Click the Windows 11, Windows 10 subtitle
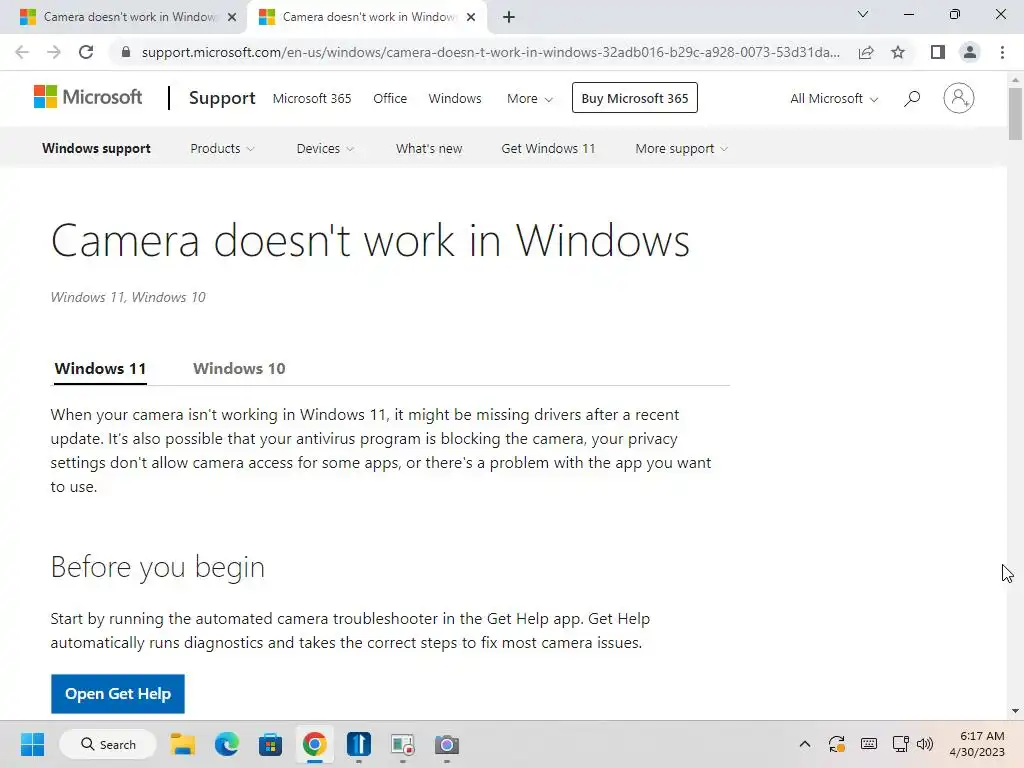 coord(128,297)
